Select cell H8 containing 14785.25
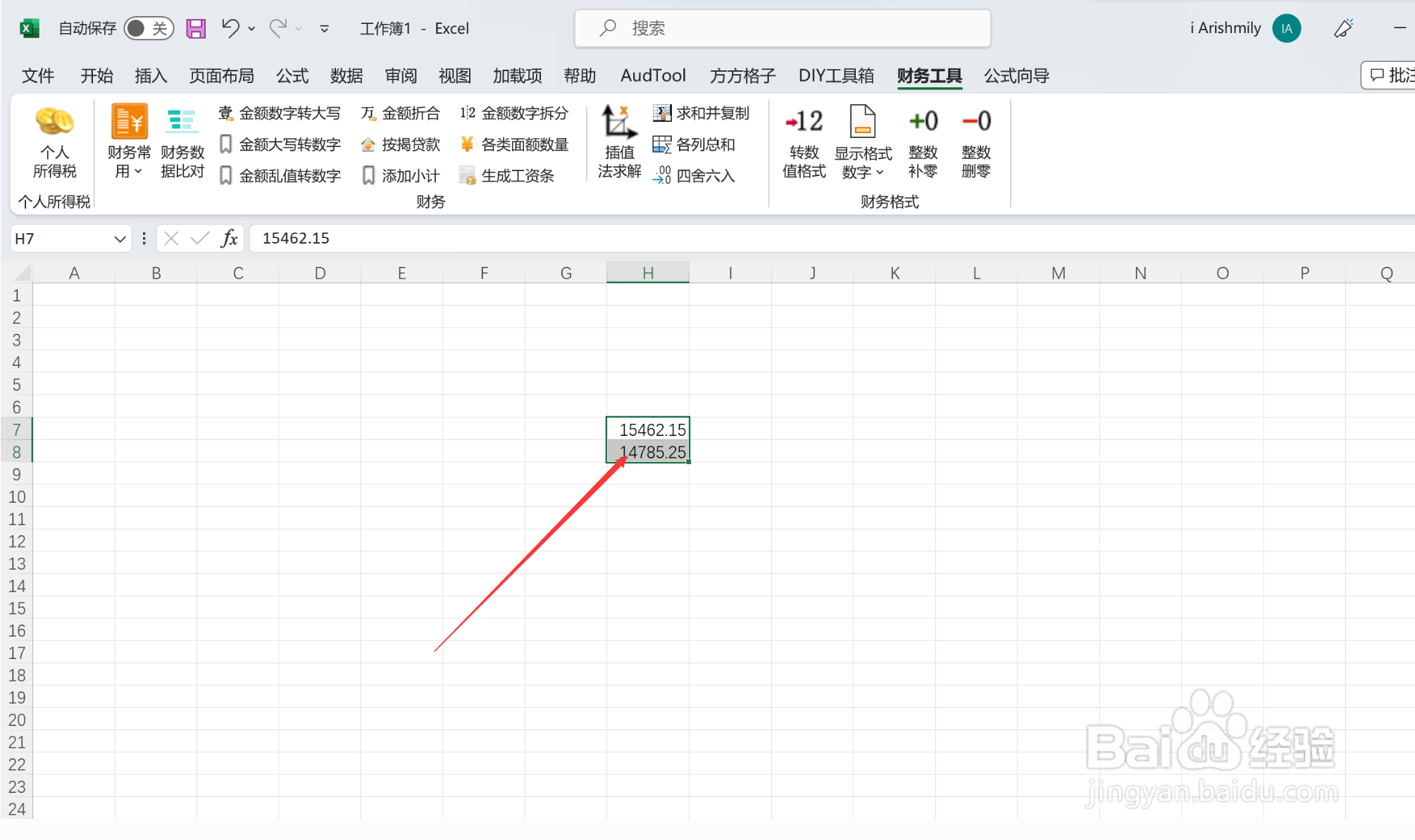This screenshot has height=840, width=1415. (647, 452)
